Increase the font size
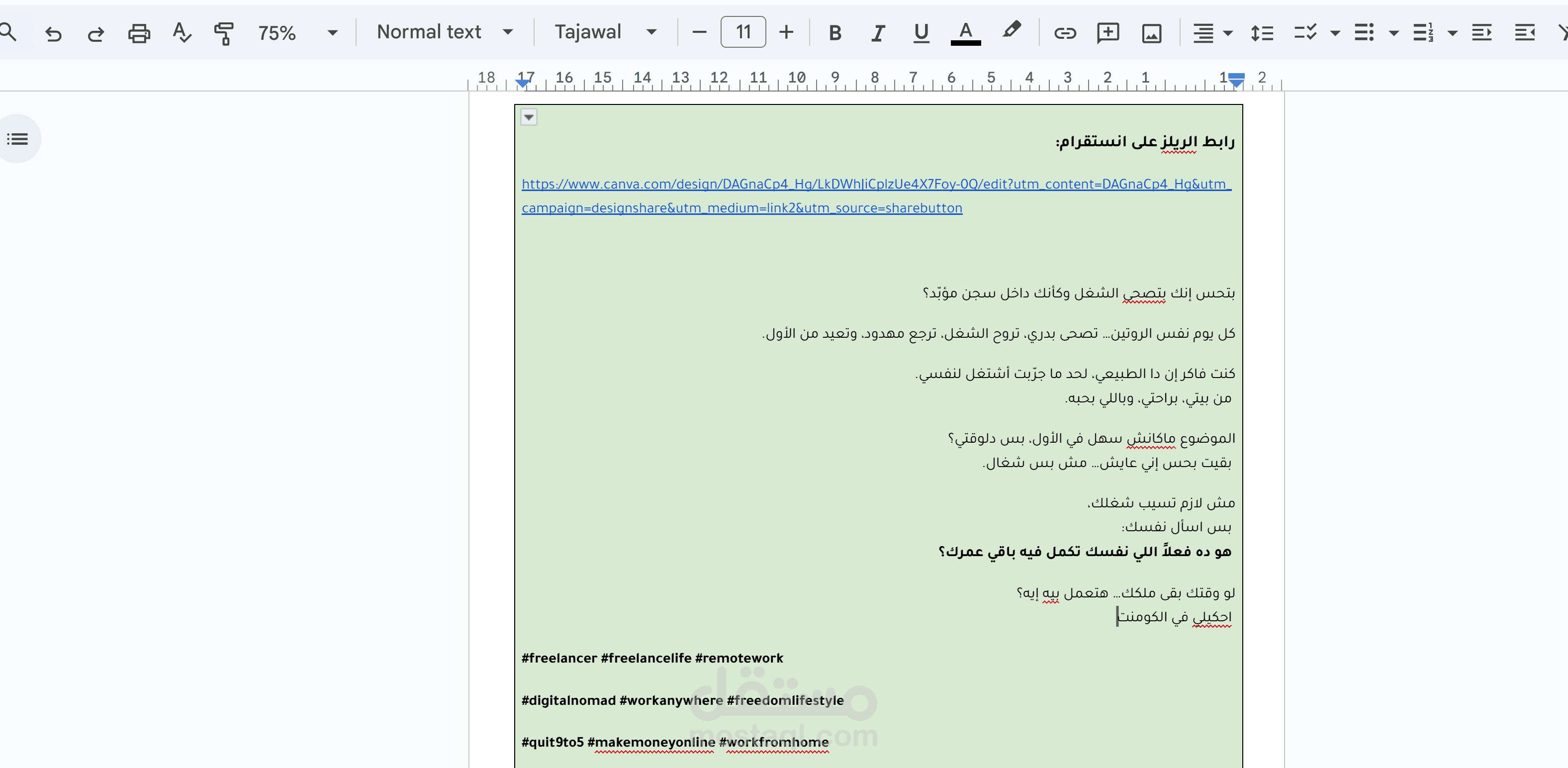This screenshot has height=768, width=1568. coord(786,32)
